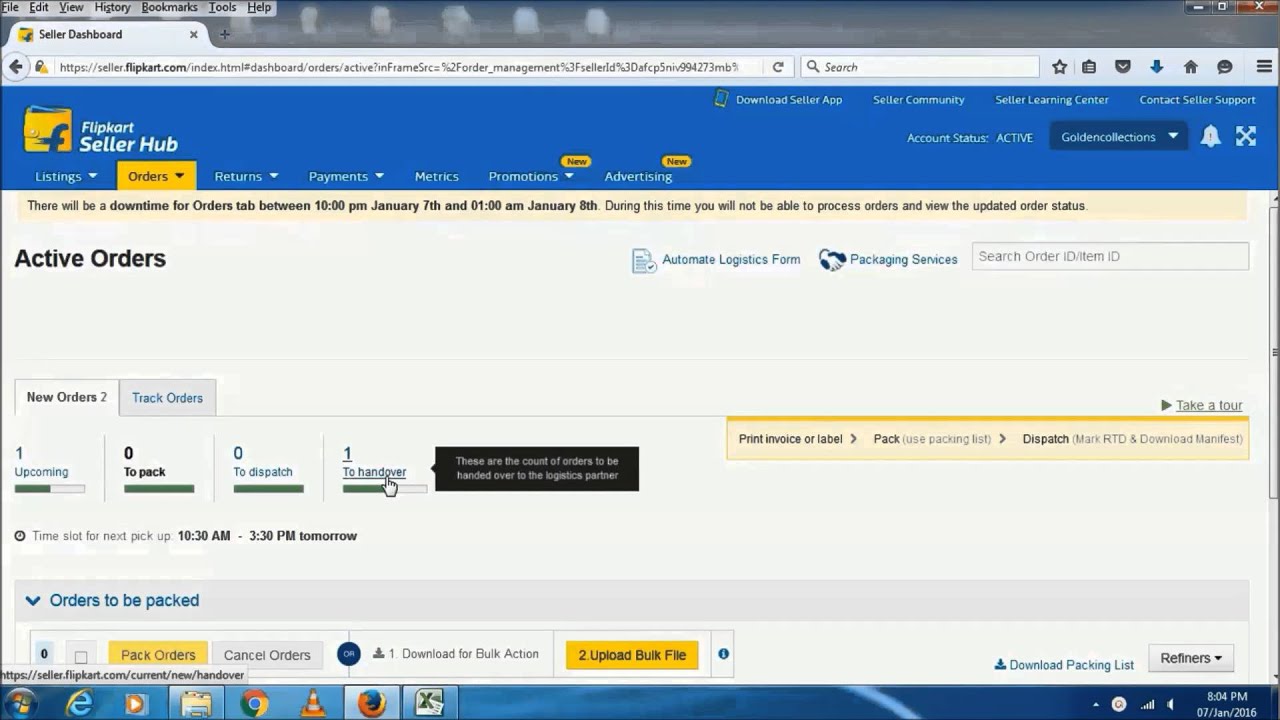The width and height of the screenshot is (1280, 720).
Task: Click the Windows Start button
Action: 20,703
